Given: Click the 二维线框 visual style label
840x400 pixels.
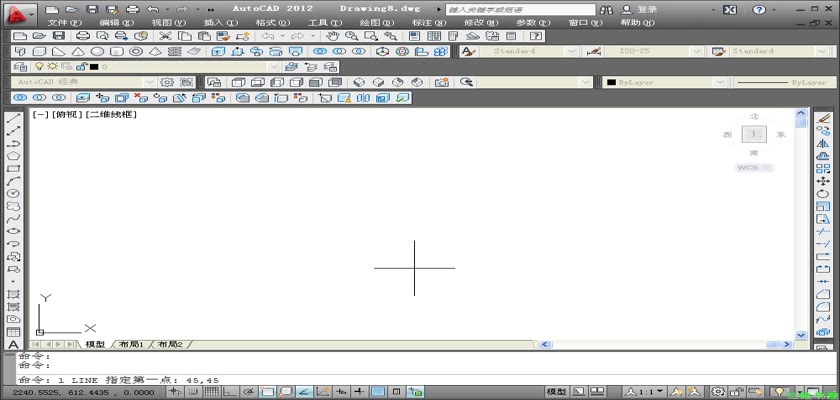Looking at the screenshot, I should (111, 115).
